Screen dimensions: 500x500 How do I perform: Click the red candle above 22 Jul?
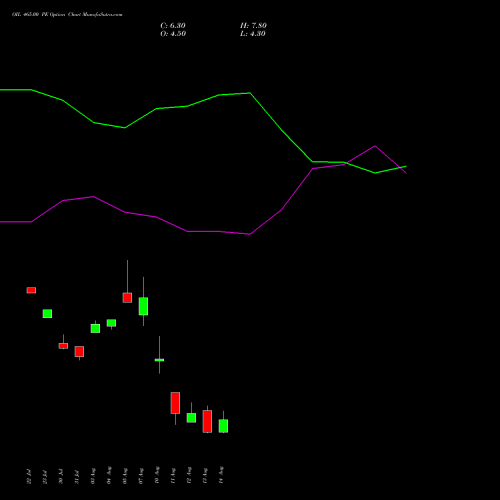pos(31,290)
